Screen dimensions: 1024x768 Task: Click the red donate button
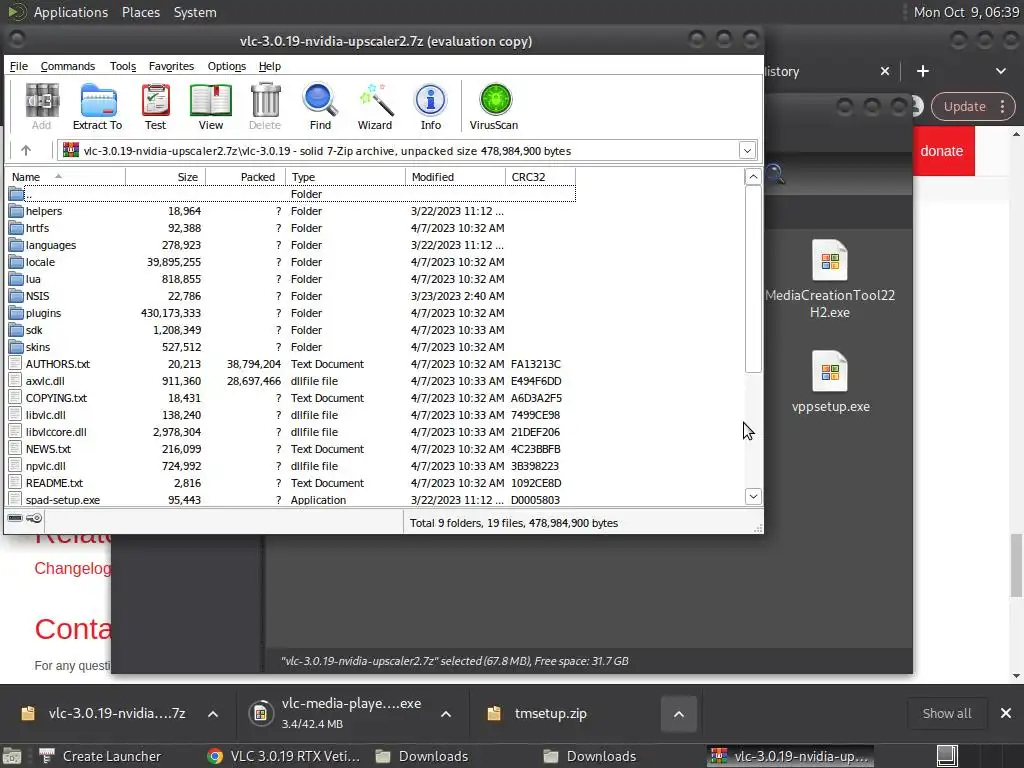click(941, 151)
